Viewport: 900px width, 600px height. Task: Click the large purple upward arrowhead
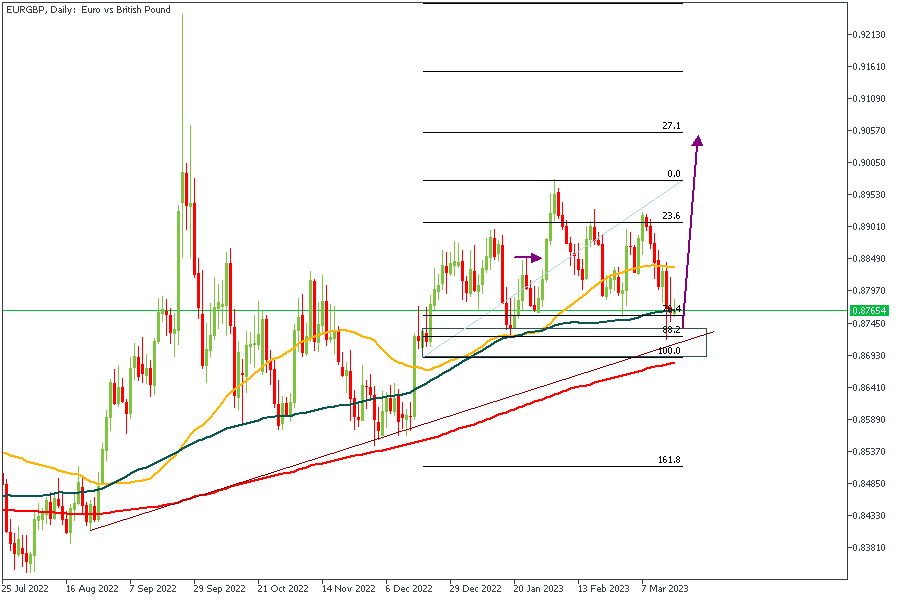pyautogui.click(x=698, y=142)
